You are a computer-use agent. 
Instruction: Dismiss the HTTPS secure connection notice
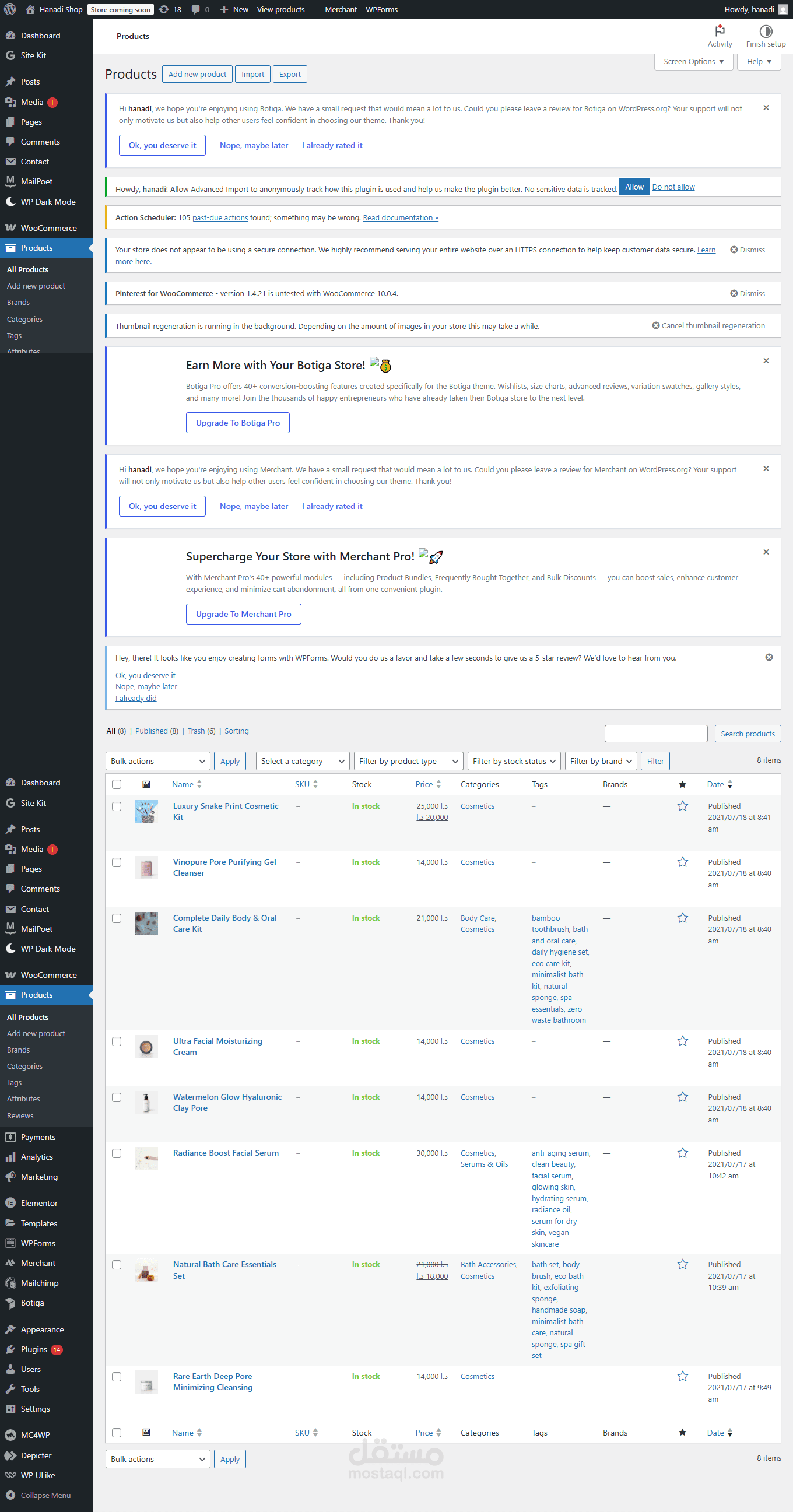[747, 250]
